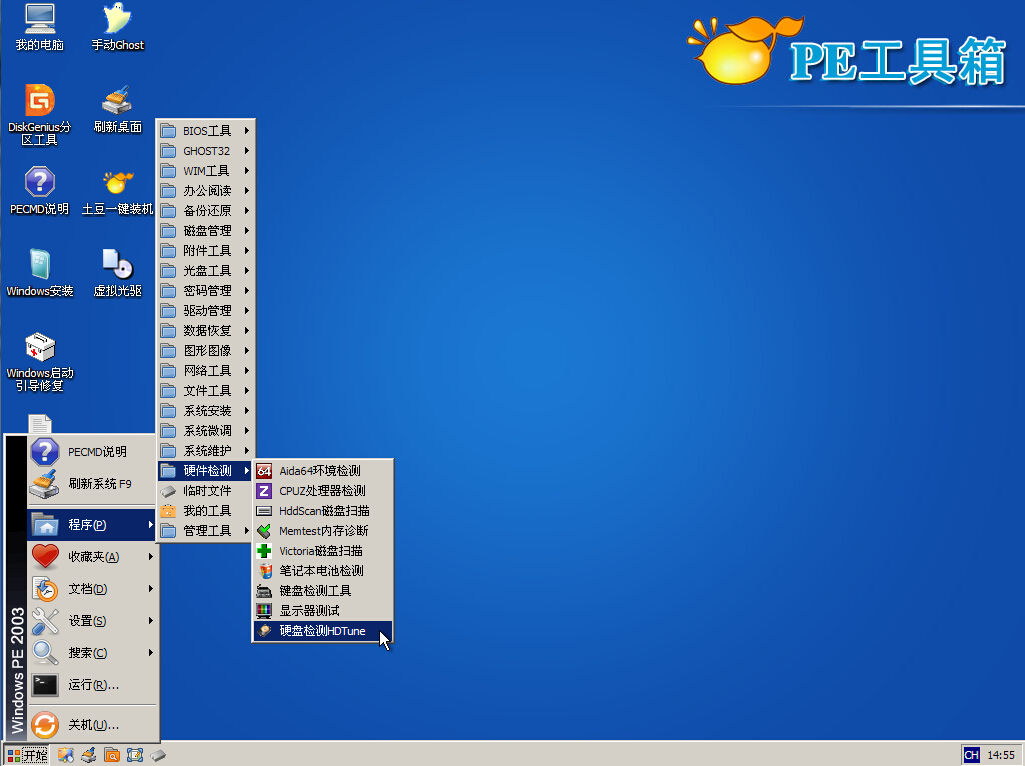
Task: Click the brush quick launch taskbar icon
Action: click(89, 756)
